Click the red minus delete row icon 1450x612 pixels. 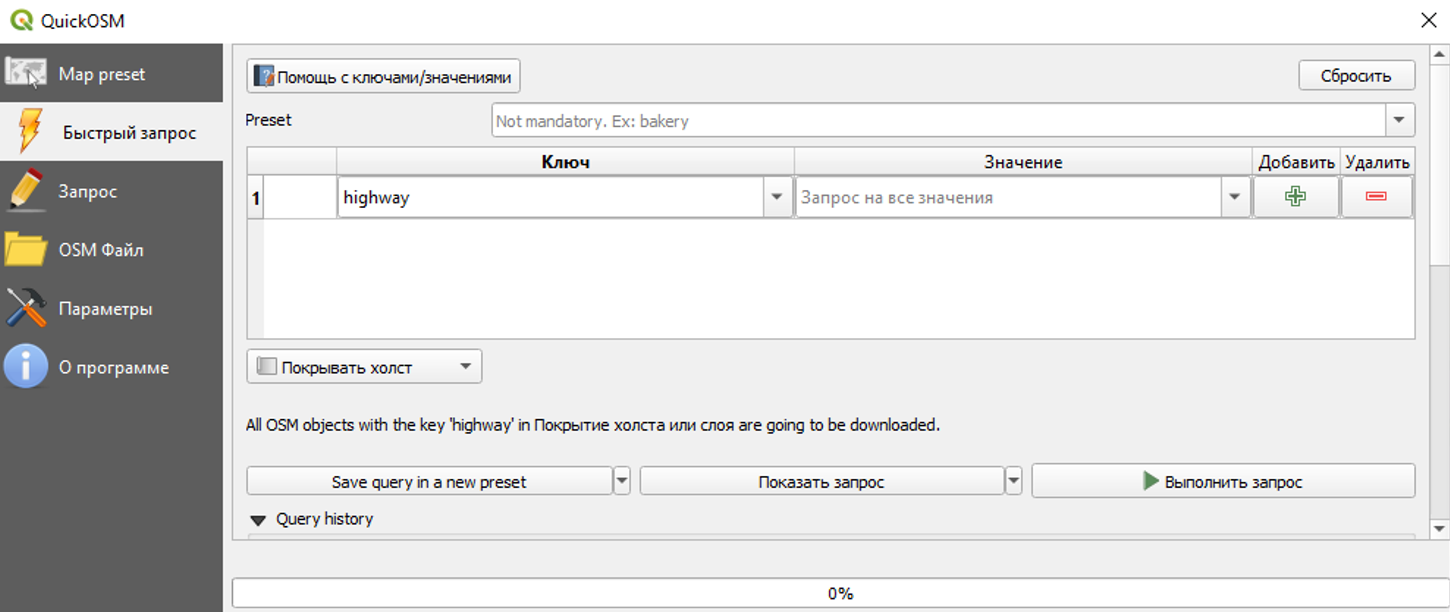1376,197
